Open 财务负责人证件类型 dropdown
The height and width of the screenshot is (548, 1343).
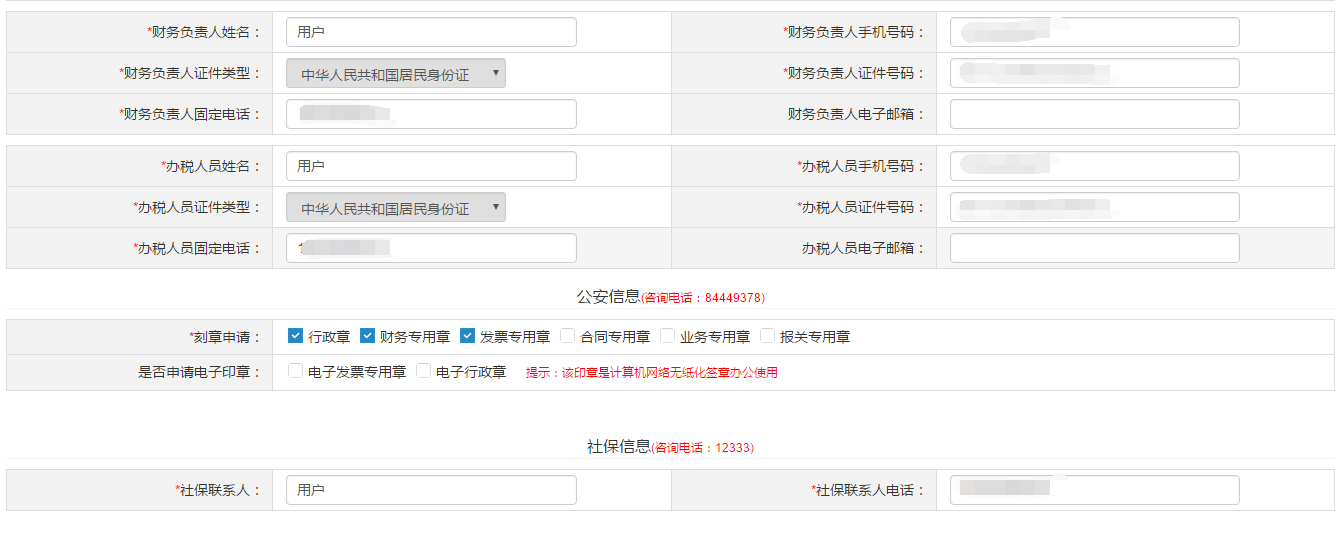pos(395,73)
